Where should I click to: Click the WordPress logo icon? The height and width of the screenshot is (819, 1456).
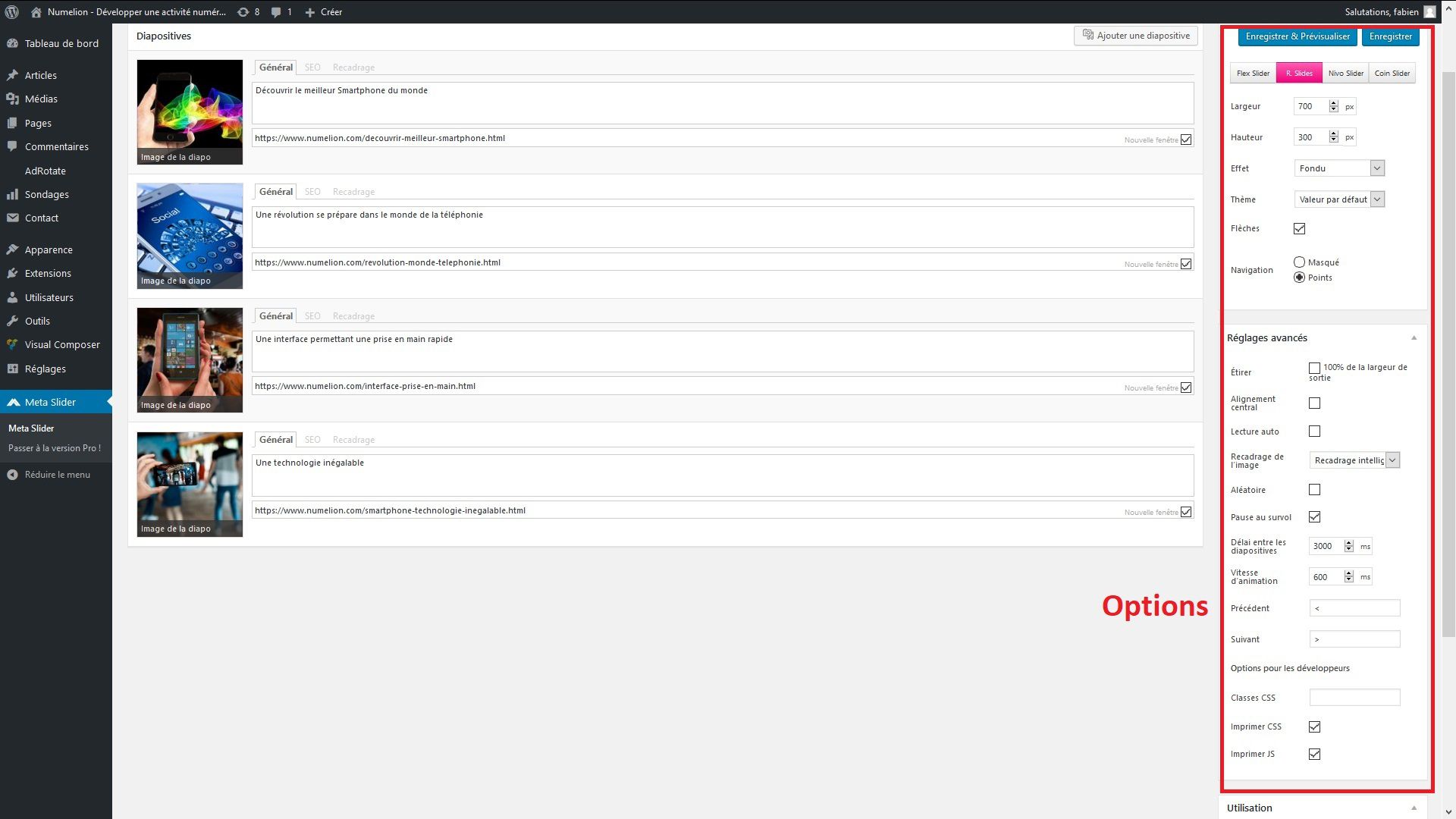12,12
